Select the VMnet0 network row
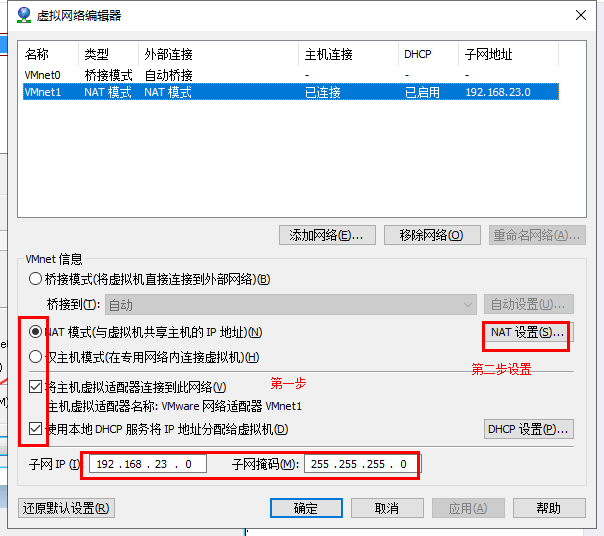 coord(291,75)
